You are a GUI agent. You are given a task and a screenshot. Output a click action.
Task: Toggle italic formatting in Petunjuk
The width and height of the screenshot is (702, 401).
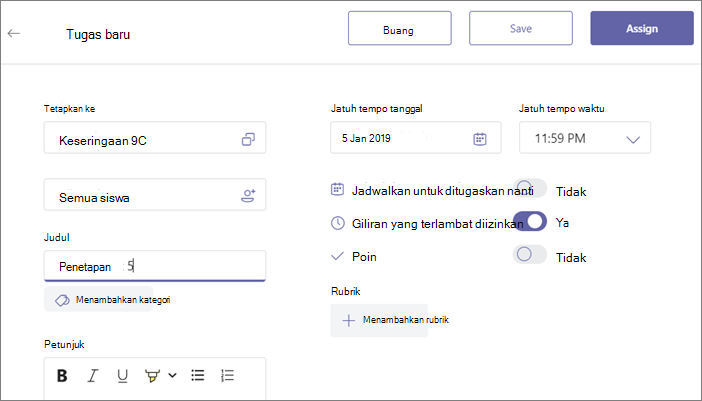coord(93,375)
